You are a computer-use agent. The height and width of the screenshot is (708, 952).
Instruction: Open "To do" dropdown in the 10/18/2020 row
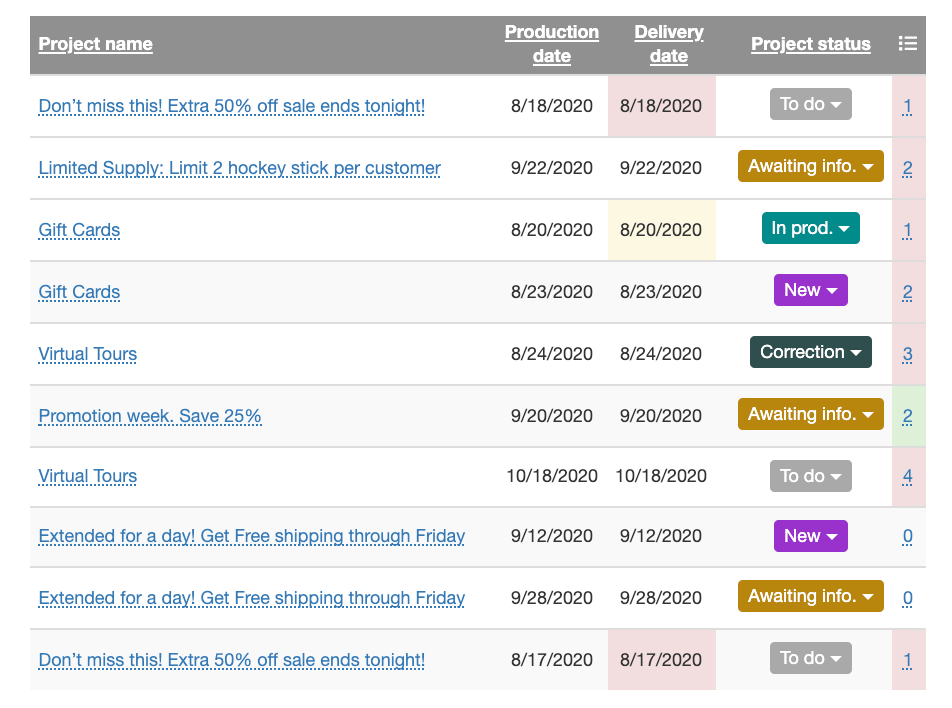(x=810, y=476)
